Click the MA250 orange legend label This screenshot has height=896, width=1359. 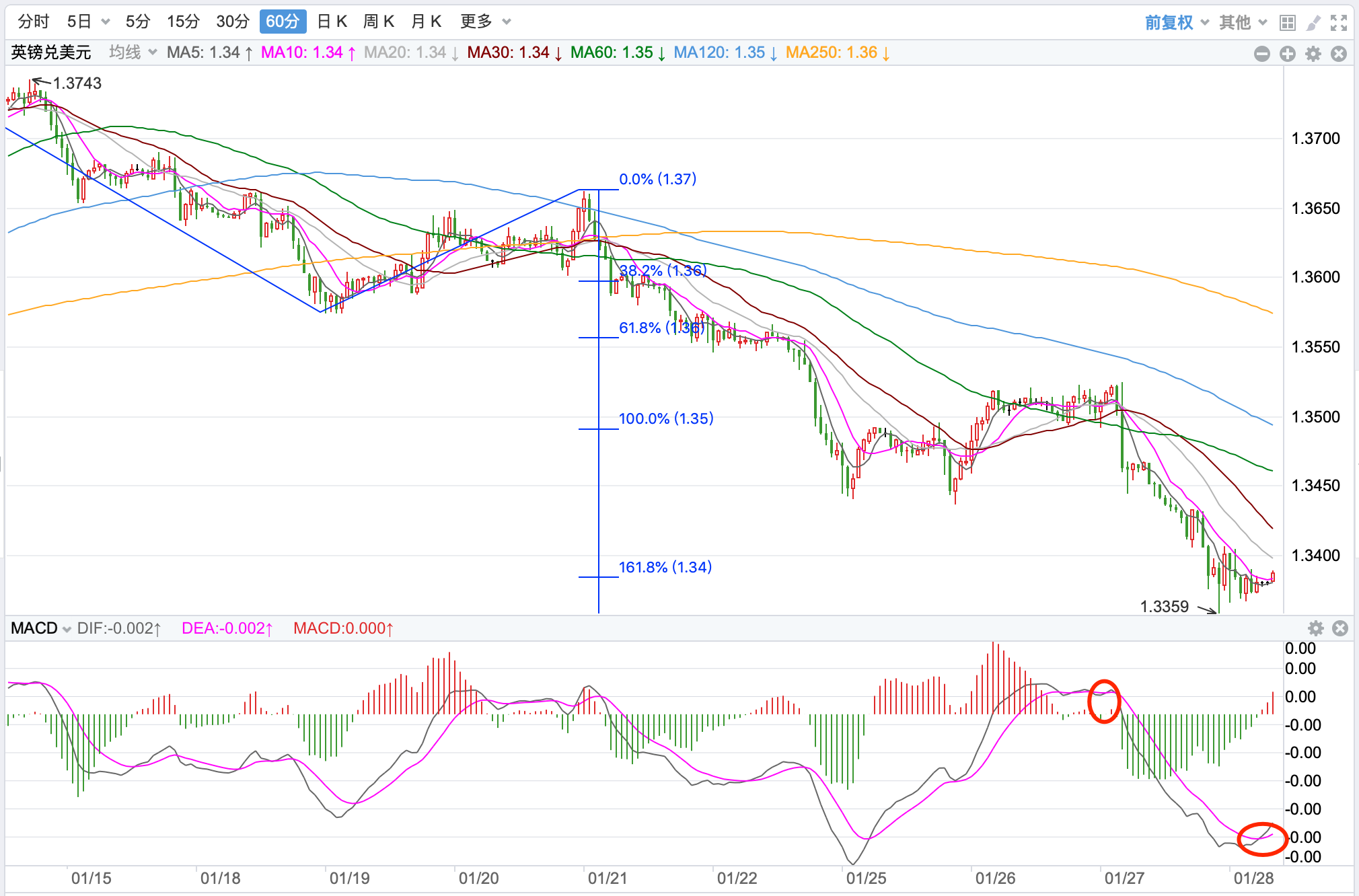point(837,52)
